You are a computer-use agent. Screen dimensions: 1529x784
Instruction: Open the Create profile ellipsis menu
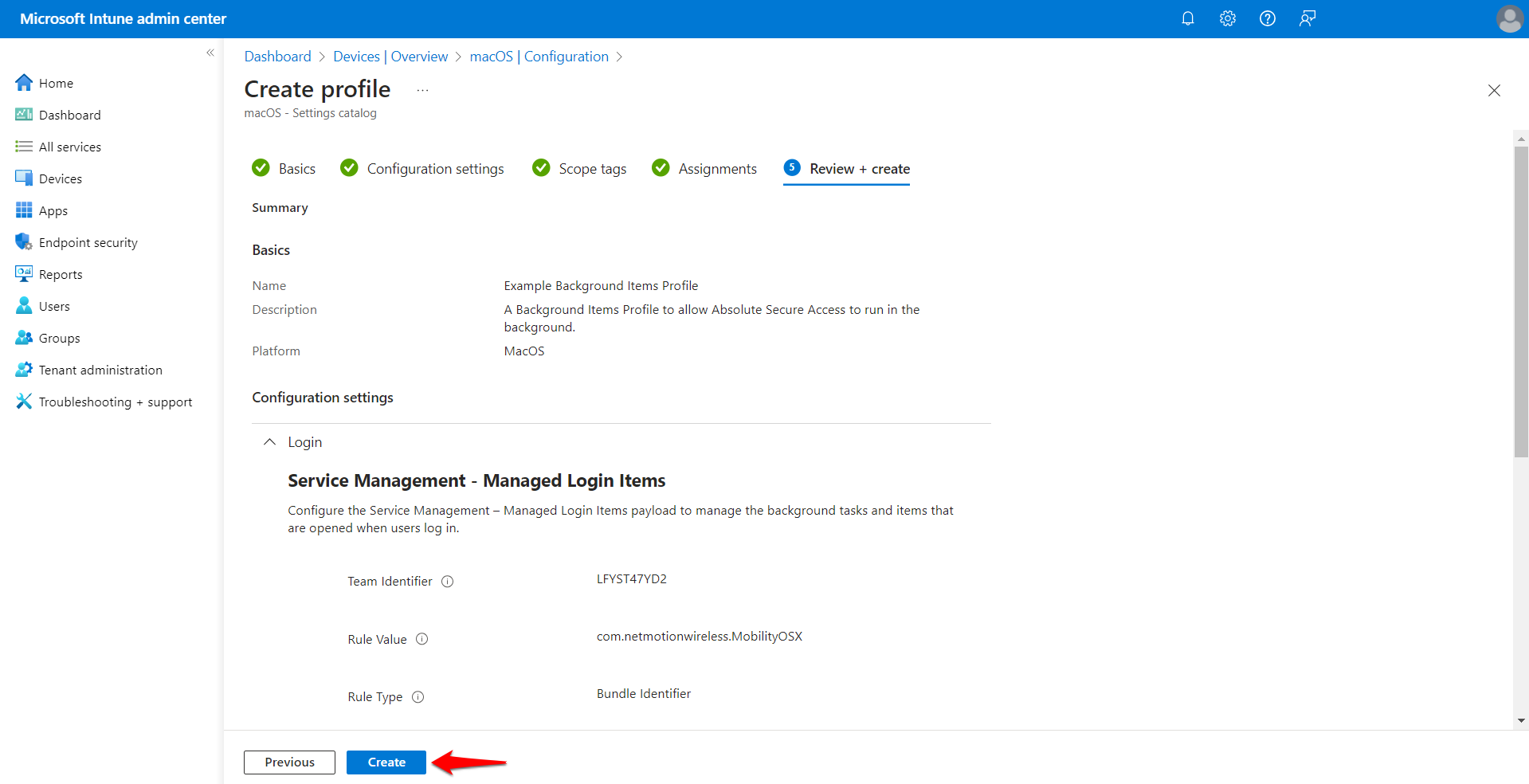(x=422, y=90)
